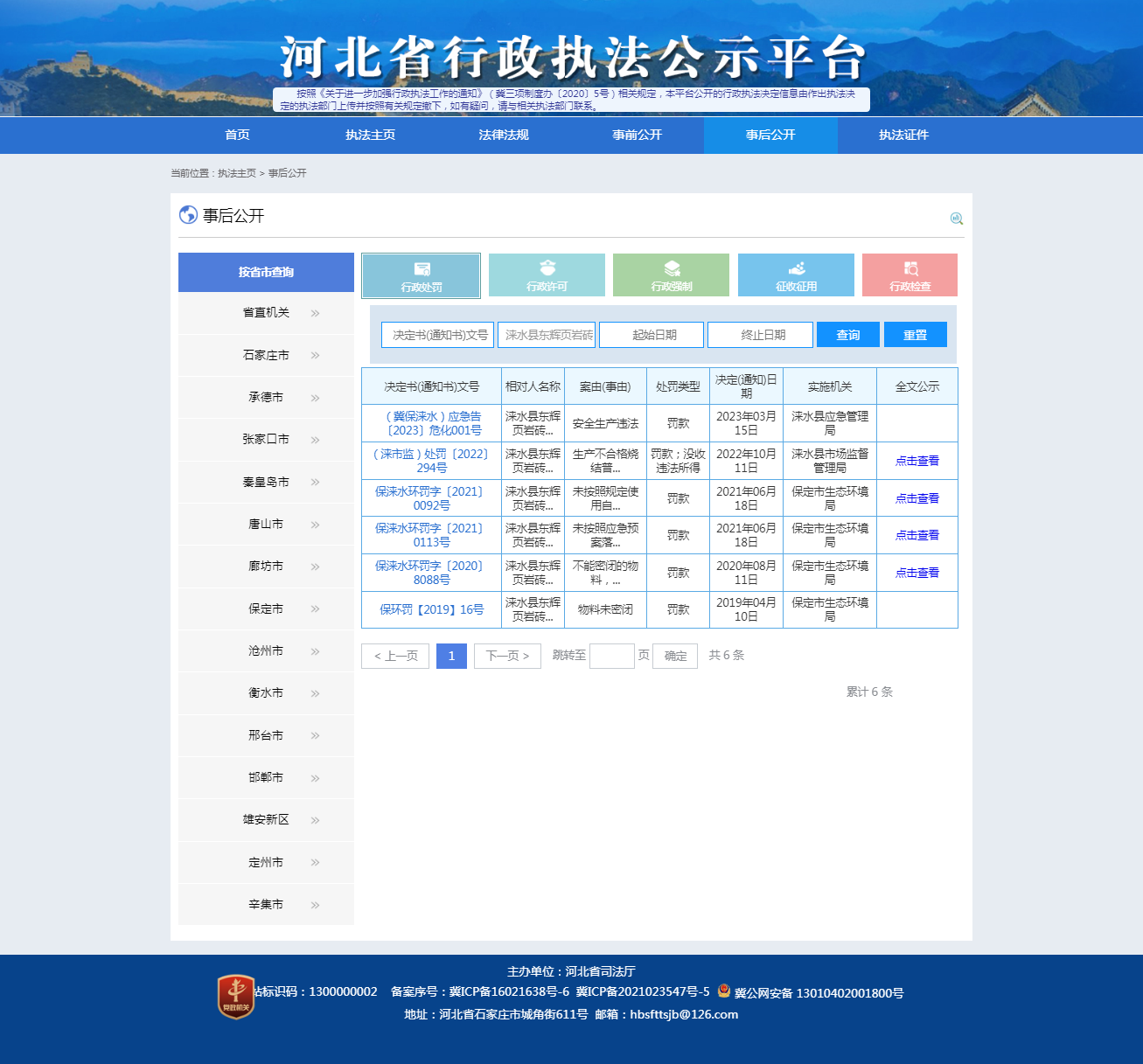Click the globe icon beside 事后公开 title
The image size is (1143, 1064).
pyautogui.click(x=188, y=215)
